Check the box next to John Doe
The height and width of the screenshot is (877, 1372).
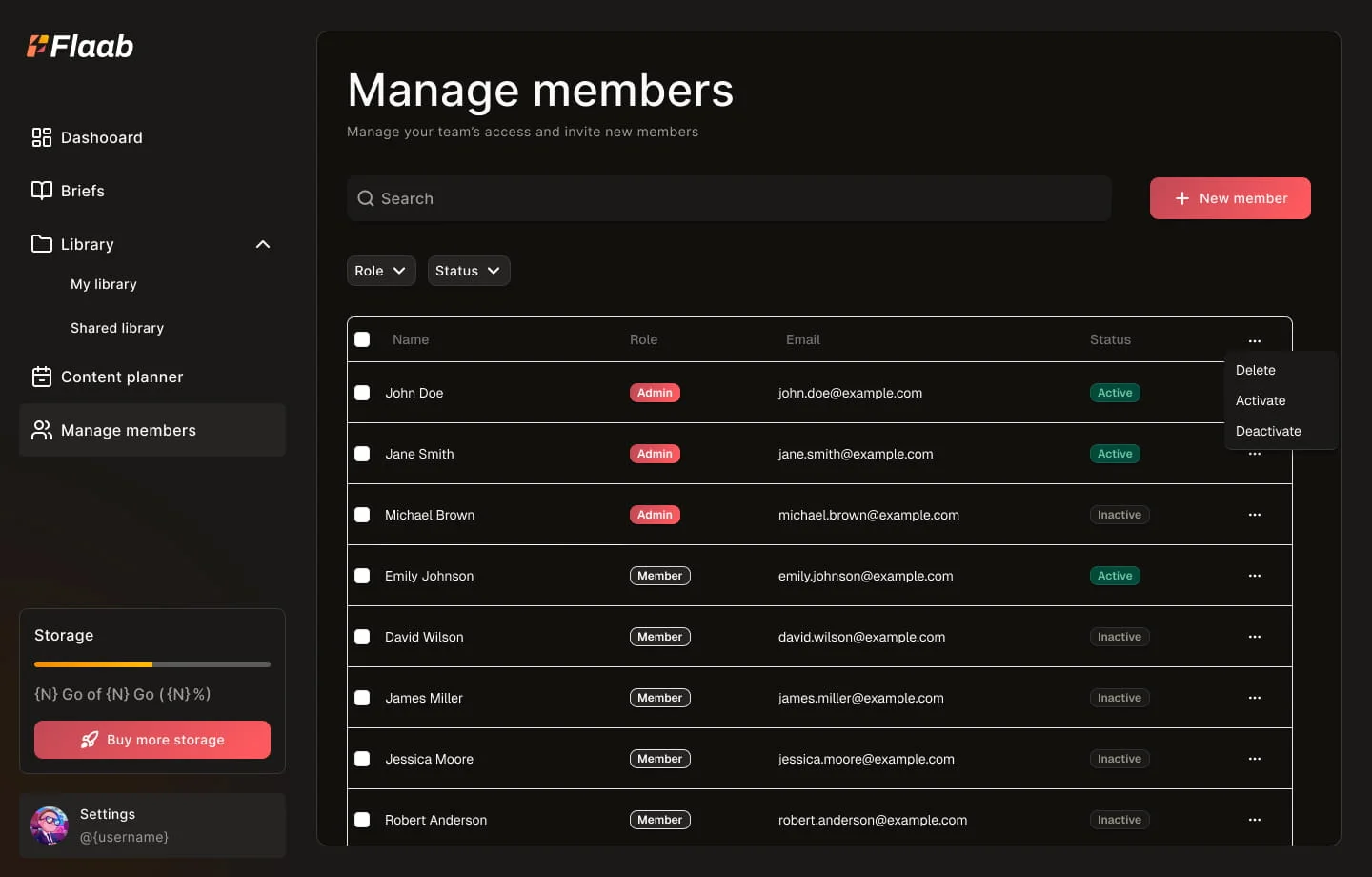pos(362,393)
